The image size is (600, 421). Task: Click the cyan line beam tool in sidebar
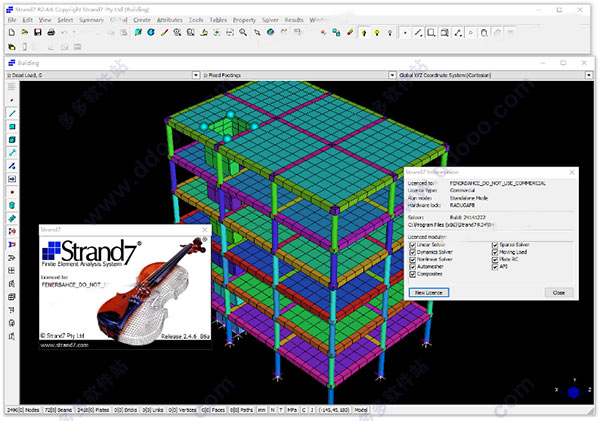12,113
